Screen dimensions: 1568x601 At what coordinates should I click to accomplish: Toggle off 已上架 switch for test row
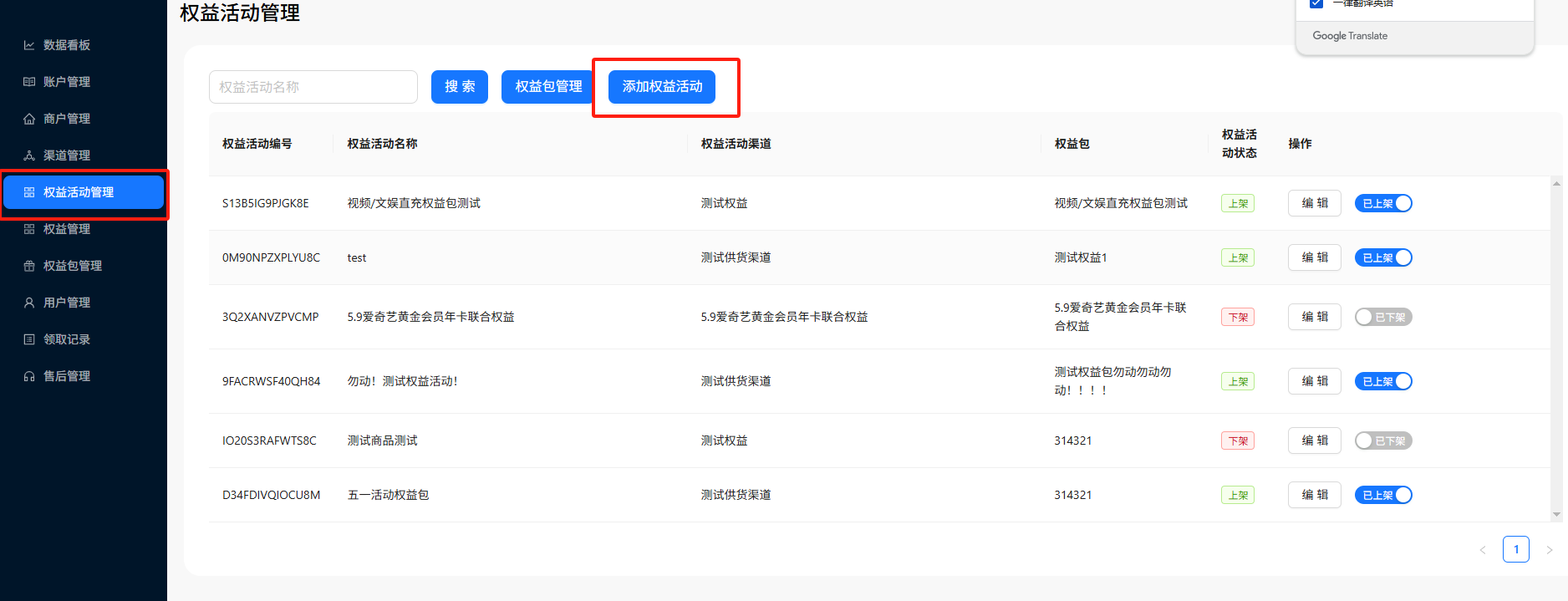click(1382, 257)
